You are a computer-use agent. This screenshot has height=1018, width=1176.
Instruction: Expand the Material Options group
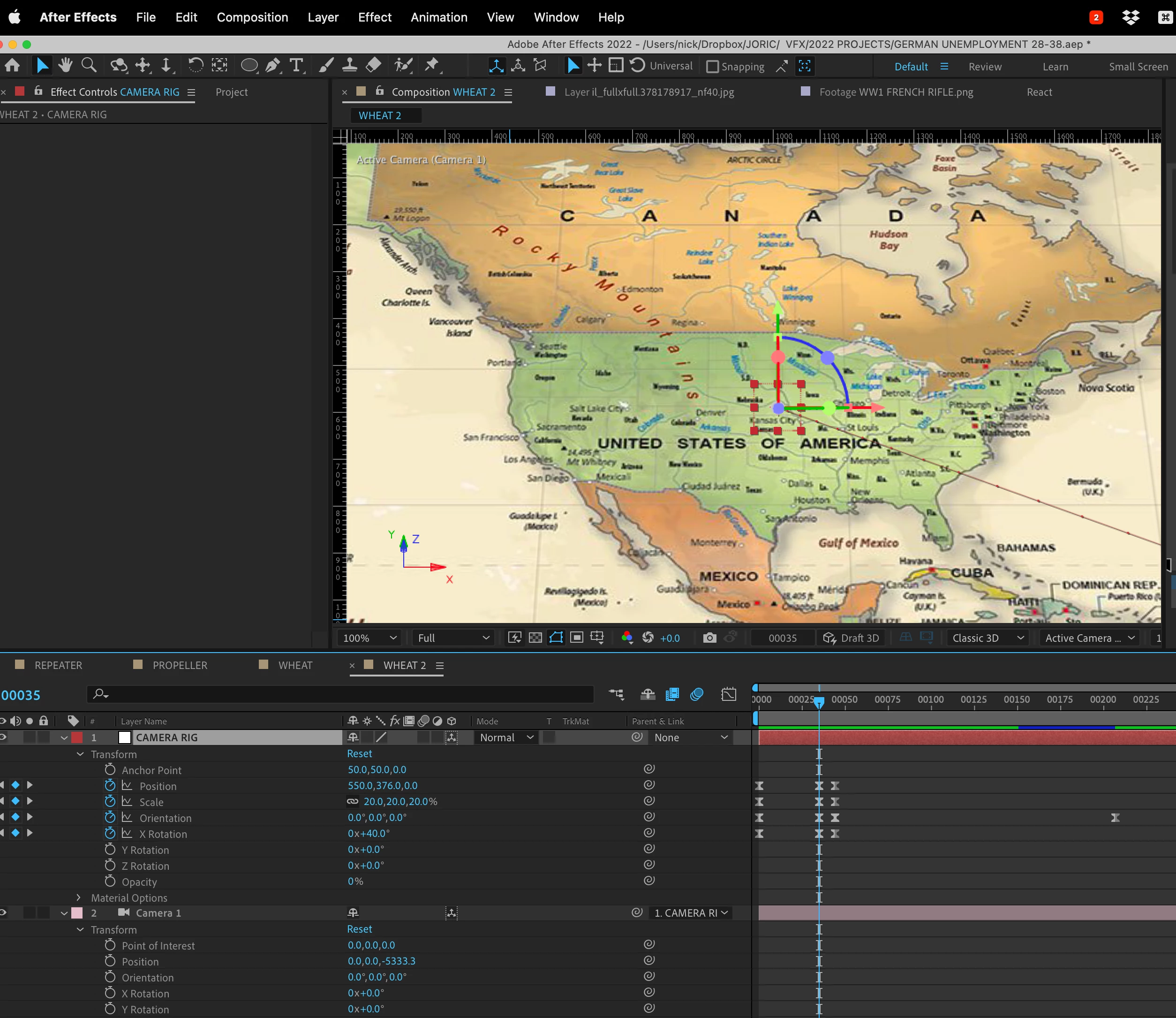click(79, 897)
